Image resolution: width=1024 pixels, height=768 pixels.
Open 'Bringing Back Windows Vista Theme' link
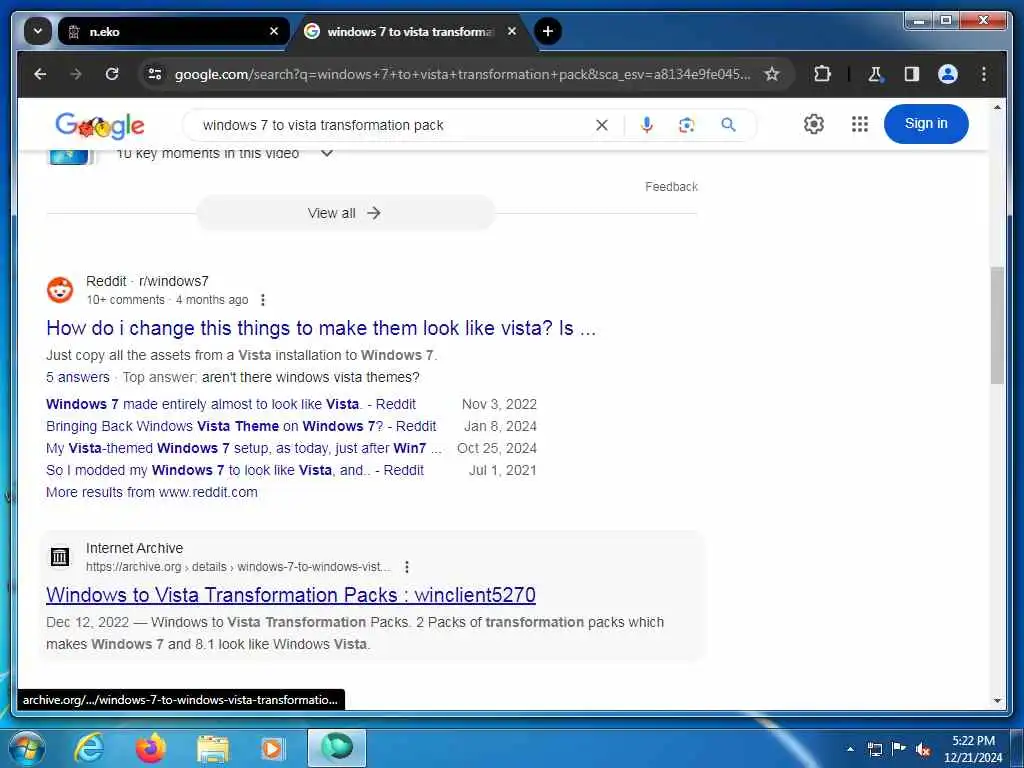click(241, 426)
